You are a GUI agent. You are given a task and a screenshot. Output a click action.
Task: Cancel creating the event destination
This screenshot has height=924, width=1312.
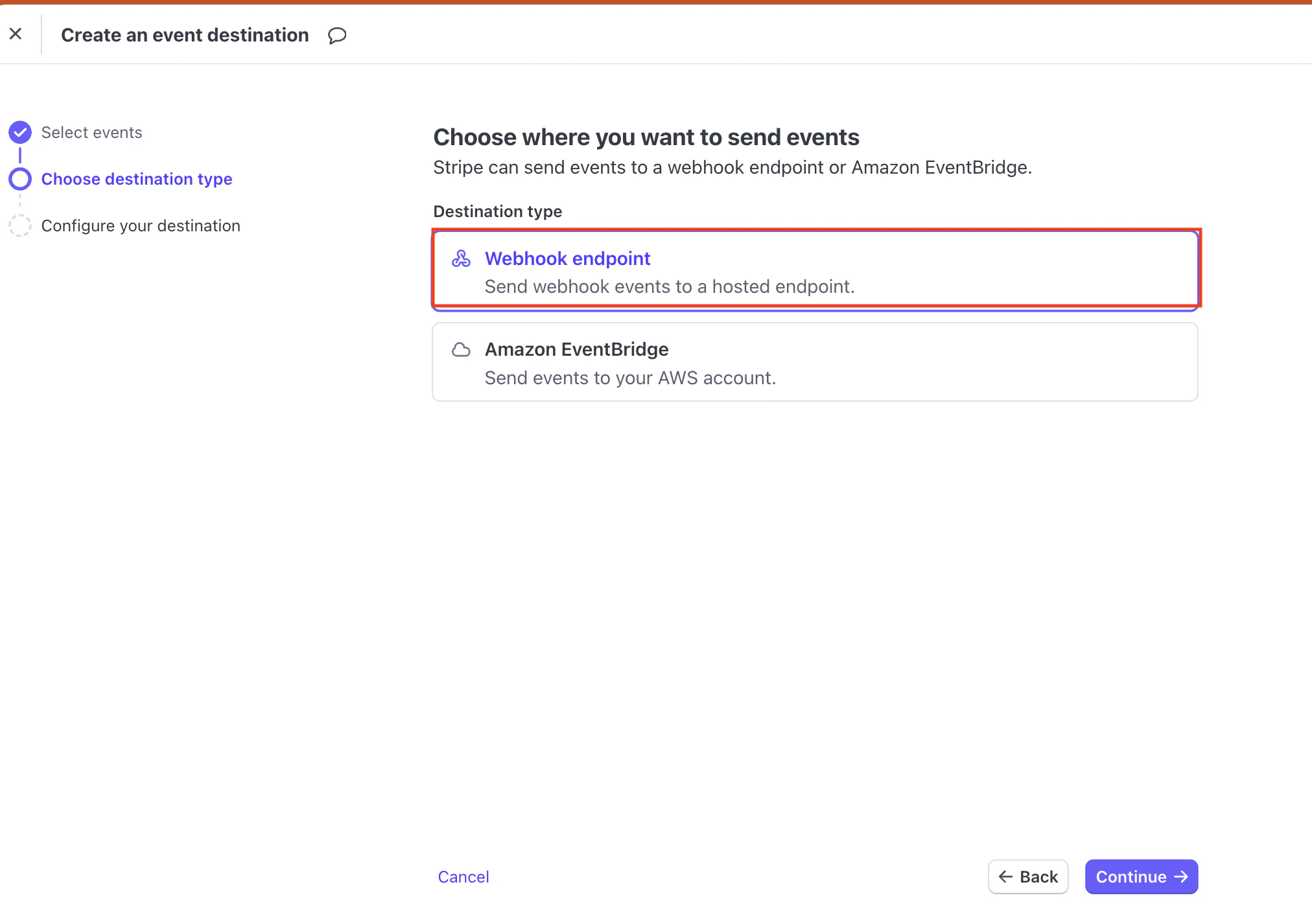coord(463,877)
